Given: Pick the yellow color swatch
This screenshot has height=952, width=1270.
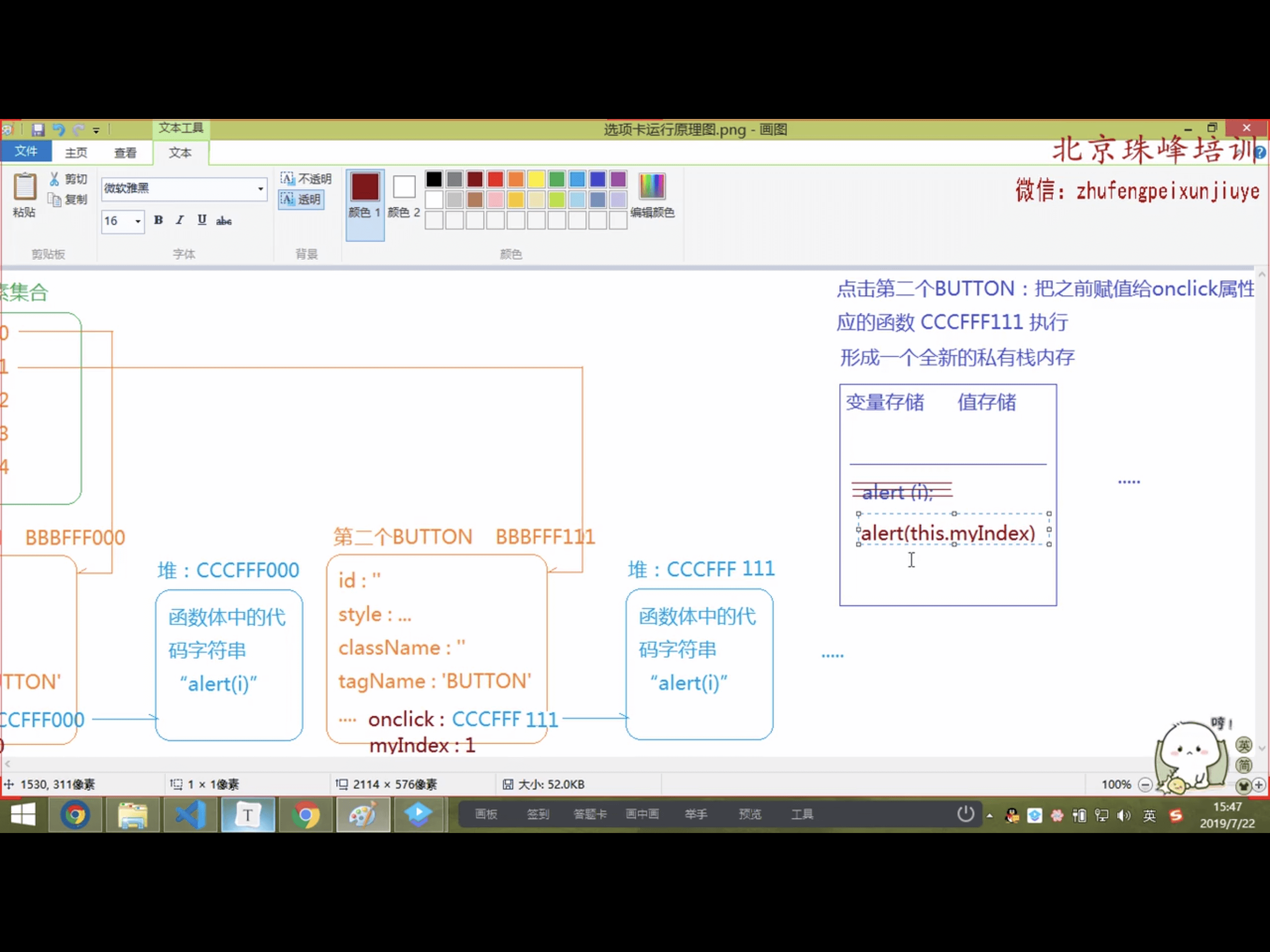Looking at the screenshot, I should point(536,179).
